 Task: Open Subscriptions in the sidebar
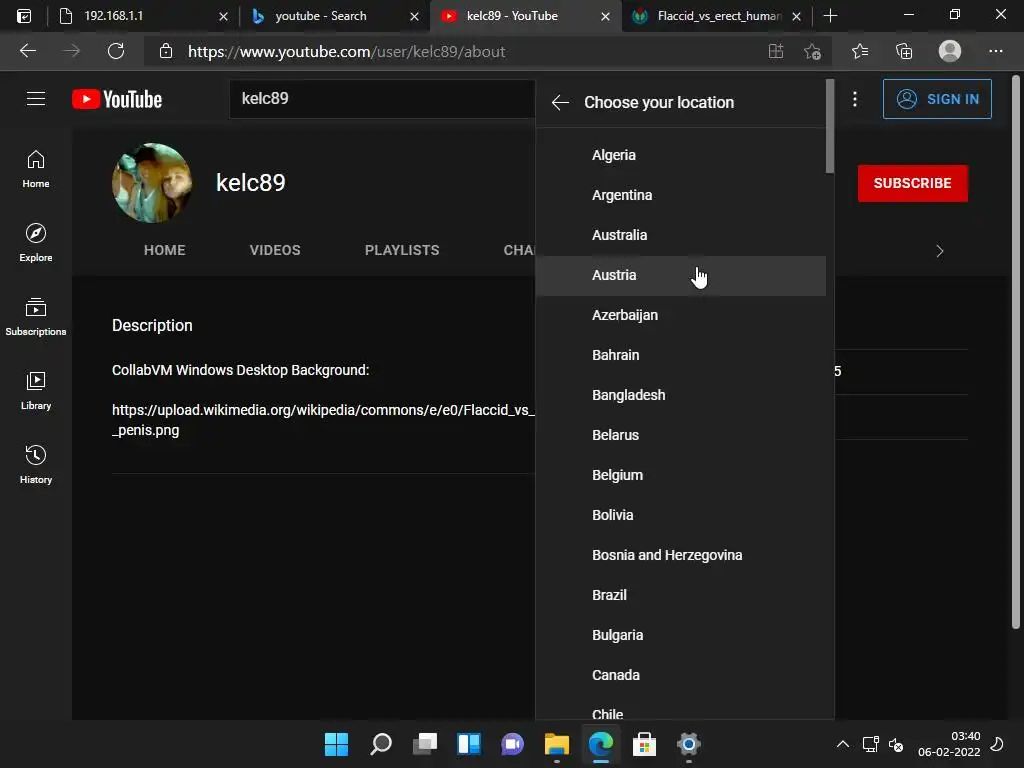pyautogui.click(x=36, y=317)
